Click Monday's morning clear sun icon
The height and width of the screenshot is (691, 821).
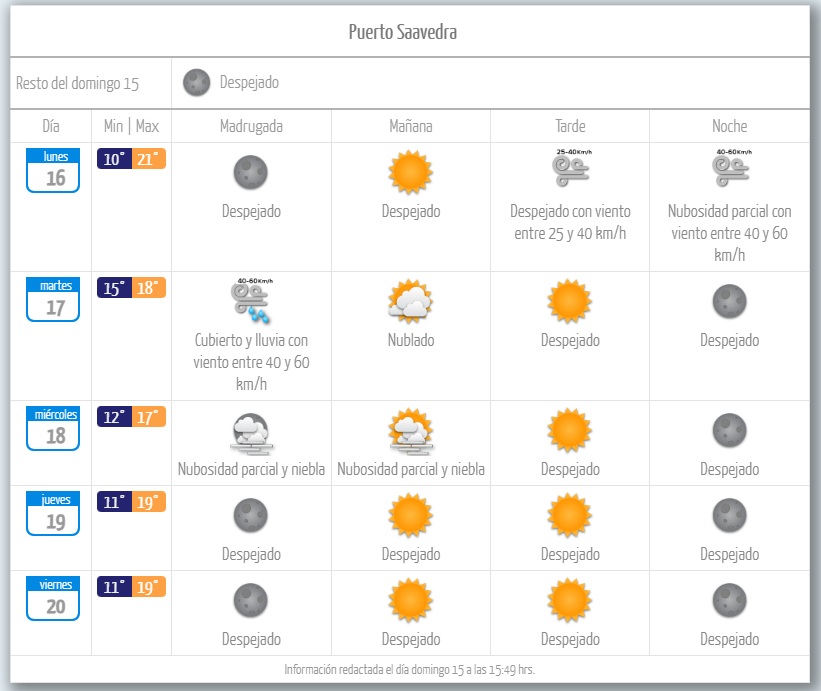pos(411,172)
